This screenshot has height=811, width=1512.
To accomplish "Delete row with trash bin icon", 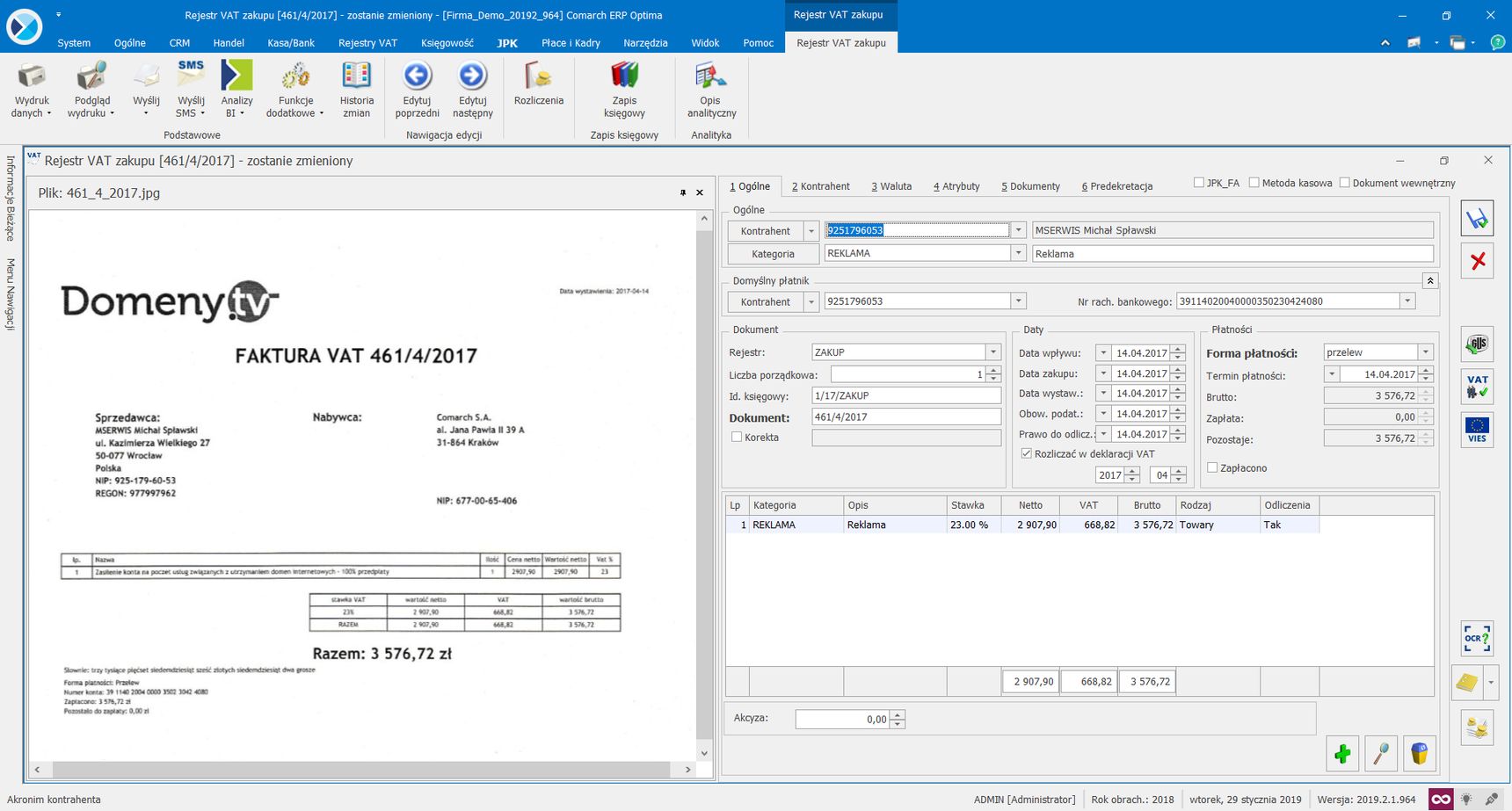I will [x=1419, y=754].
